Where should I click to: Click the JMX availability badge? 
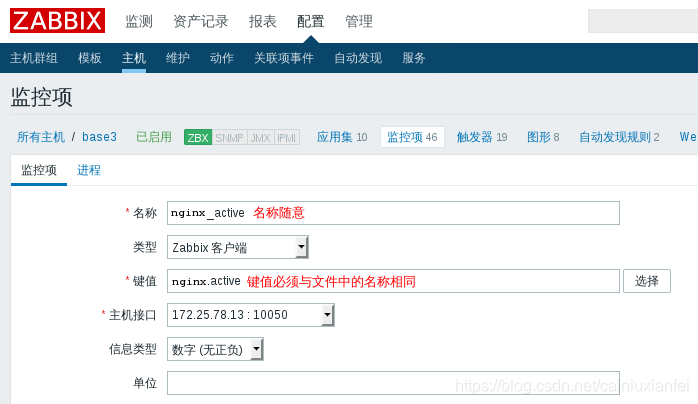tap(260, 137)
